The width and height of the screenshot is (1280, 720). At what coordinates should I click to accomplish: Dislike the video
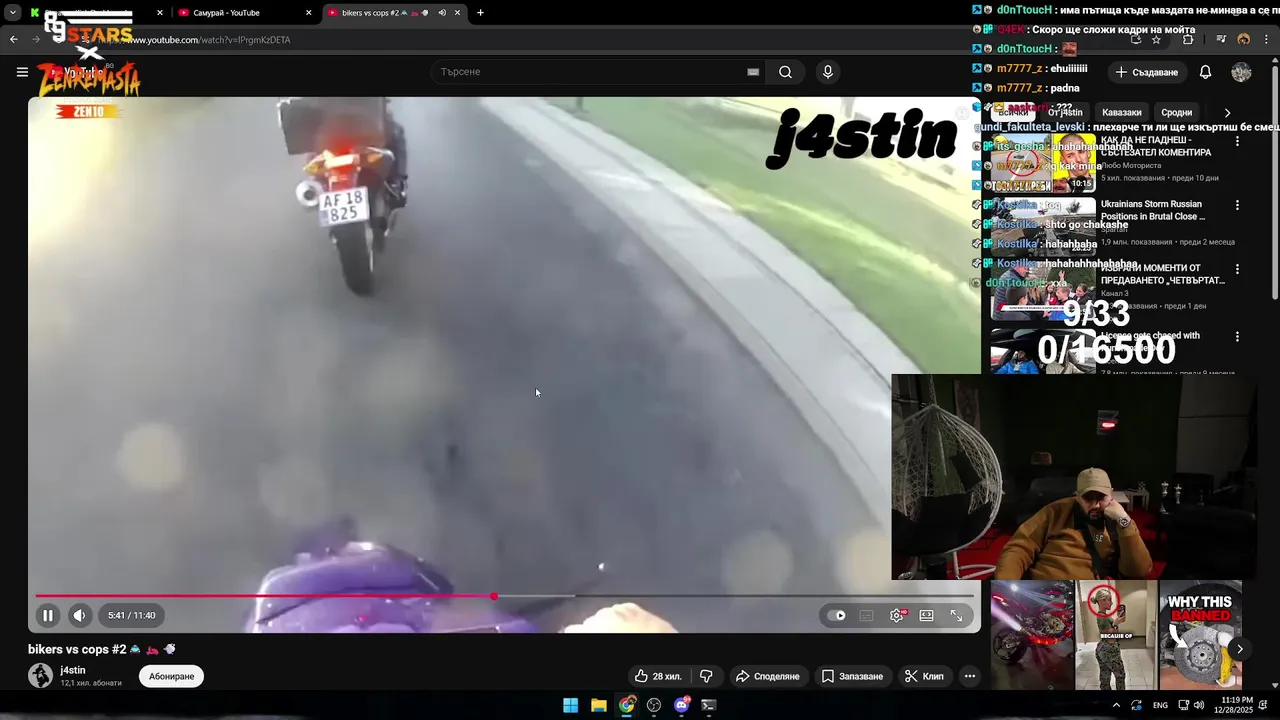(x=706, y=676)
